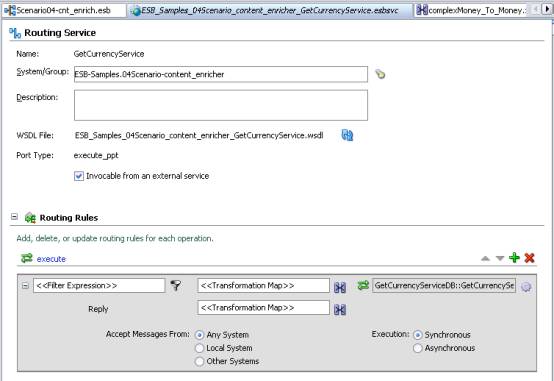The image size is (554, 381).
Task: Toggle Invocable from an external service checkbox
Action: 79,176
